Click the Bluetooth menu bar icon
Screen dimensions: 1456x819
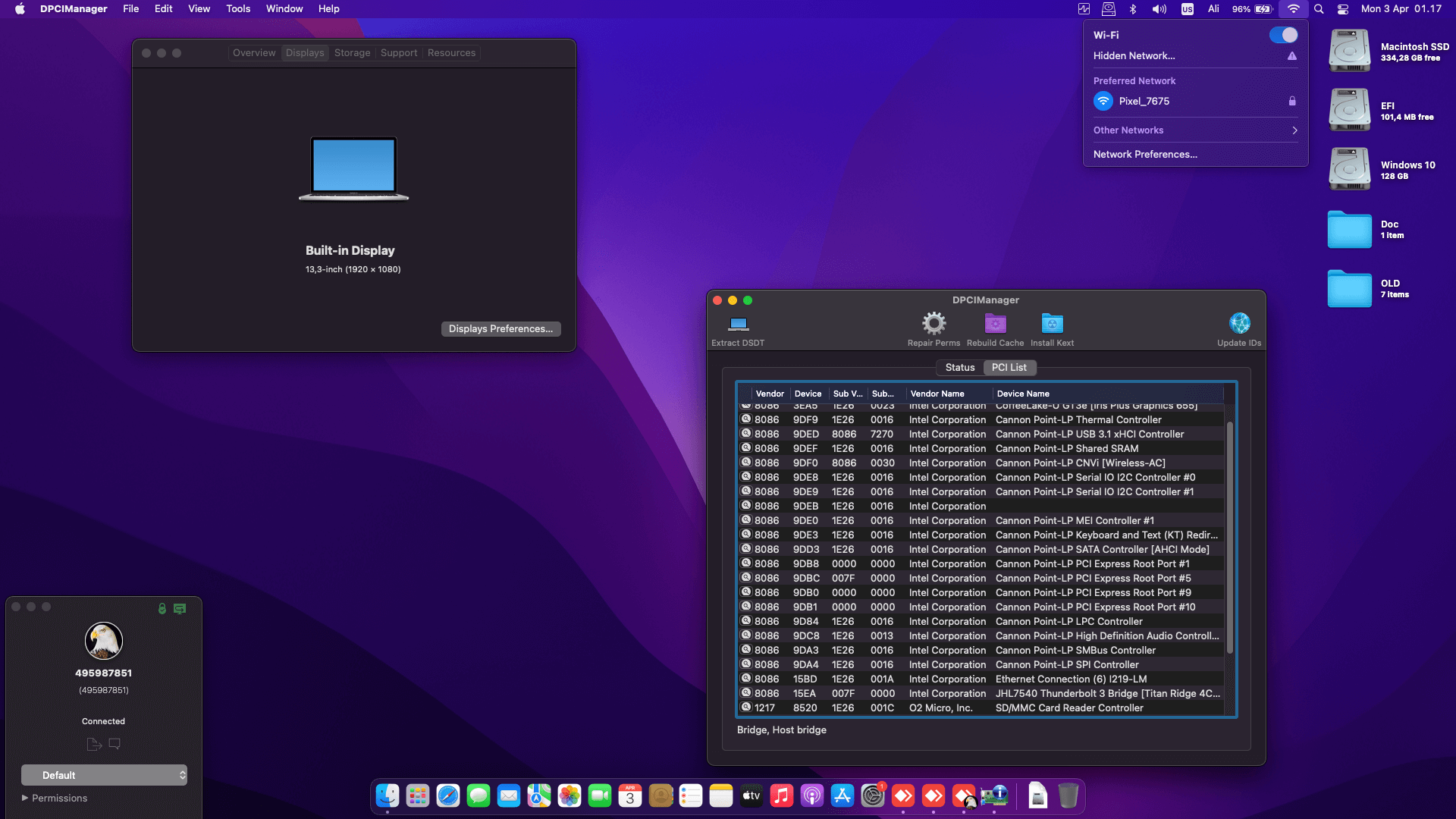pyautogui.click(x=1134, y=9)
